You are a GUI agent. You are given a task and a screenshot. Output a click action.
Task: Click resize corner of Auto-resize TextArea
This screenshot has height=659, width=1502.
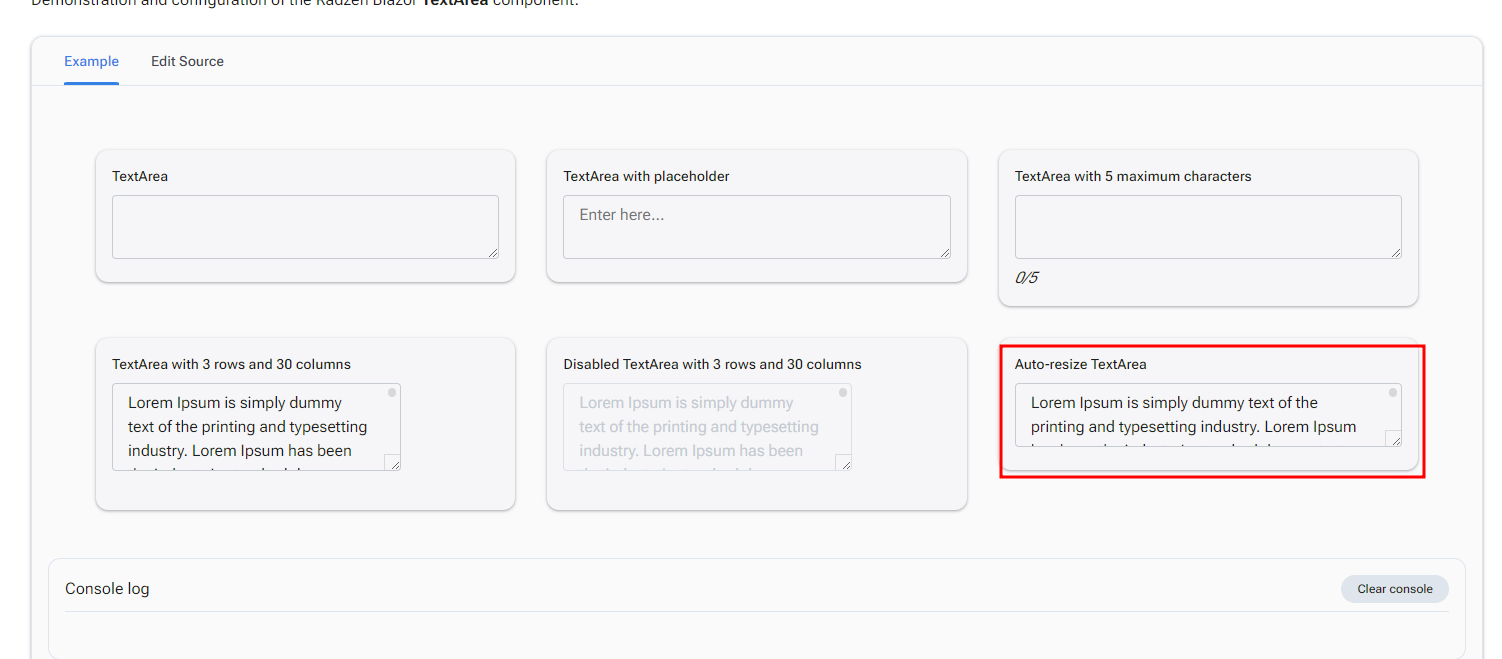click(1394, 438)
